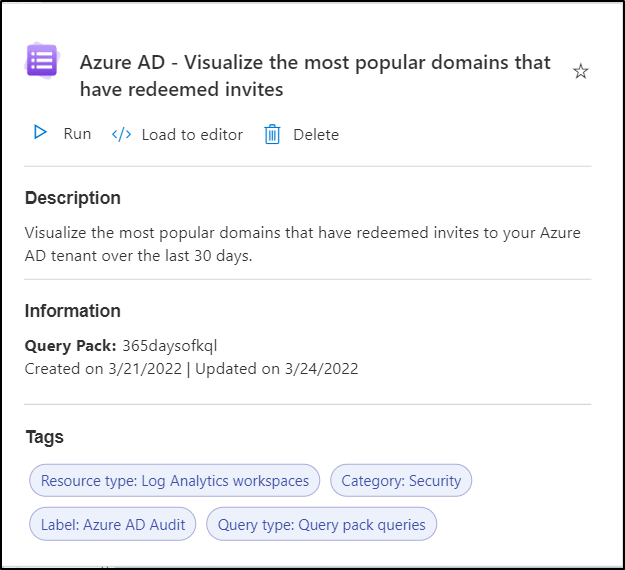Click the purple query list icon
The width and height of the screenshot is (625, 570).
[x=42, y=61]
